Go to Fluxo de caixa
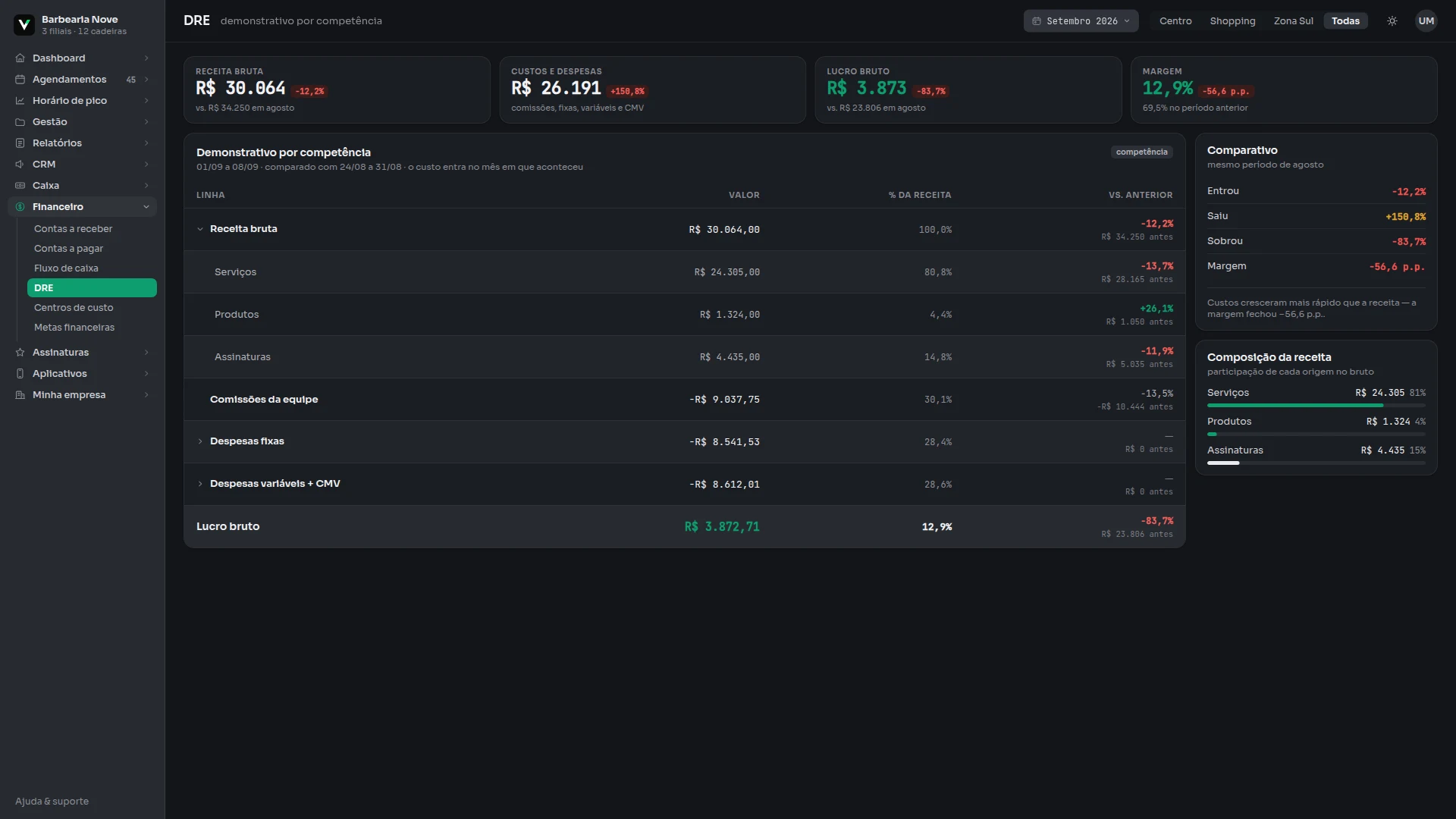Screen dimensions: 1456x819 pos(92,268)
